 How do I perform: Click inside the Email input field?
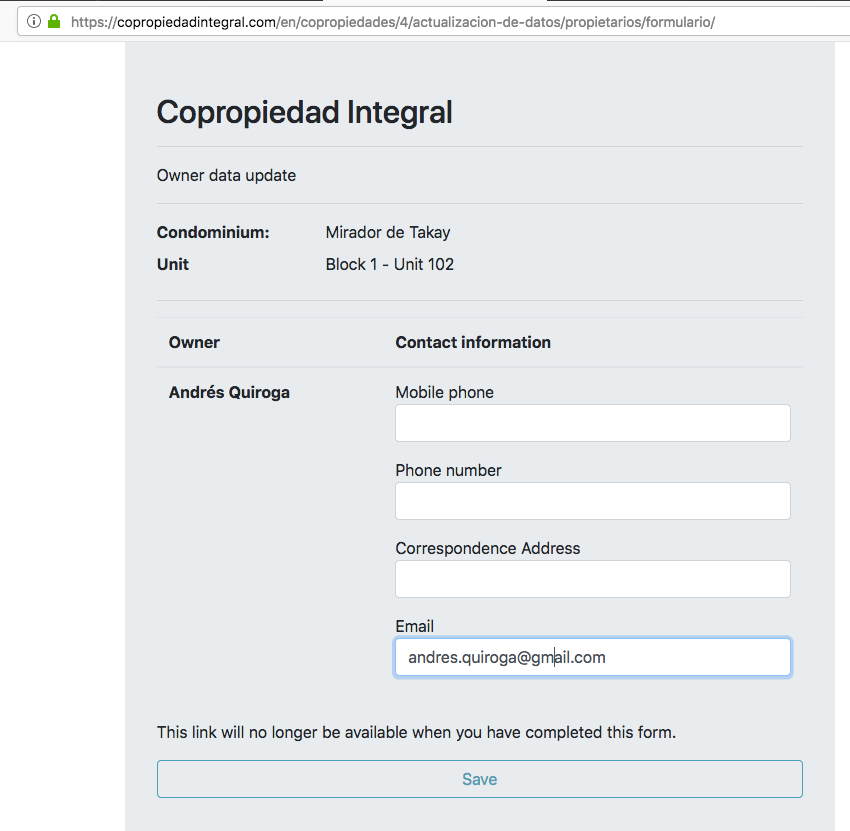593,657
